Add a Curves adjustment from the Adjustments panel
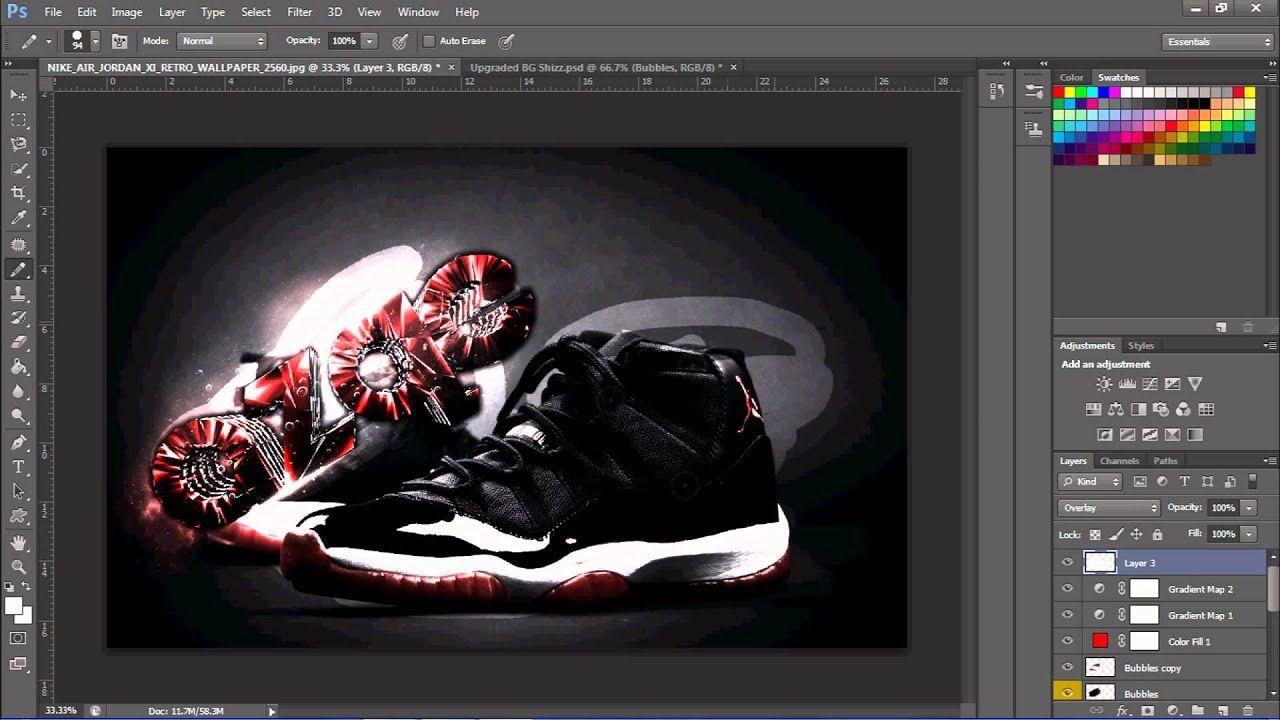This screenshot has height=720, width=1280. tap(1149, 383)
